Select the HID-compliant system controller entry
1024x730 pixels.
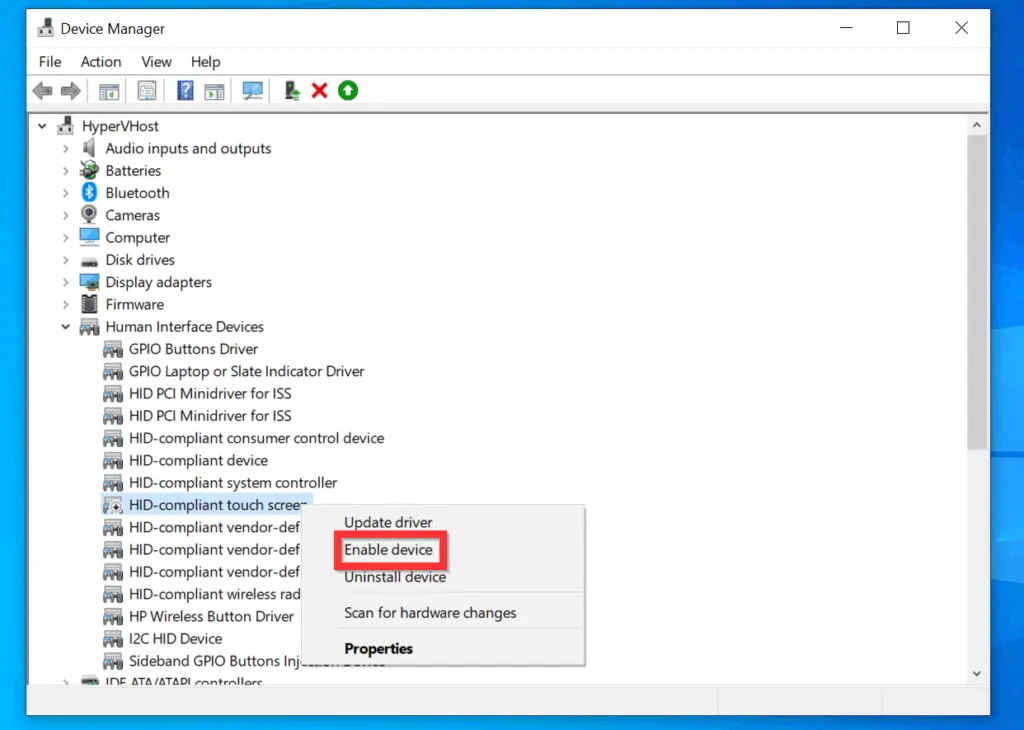232,482
